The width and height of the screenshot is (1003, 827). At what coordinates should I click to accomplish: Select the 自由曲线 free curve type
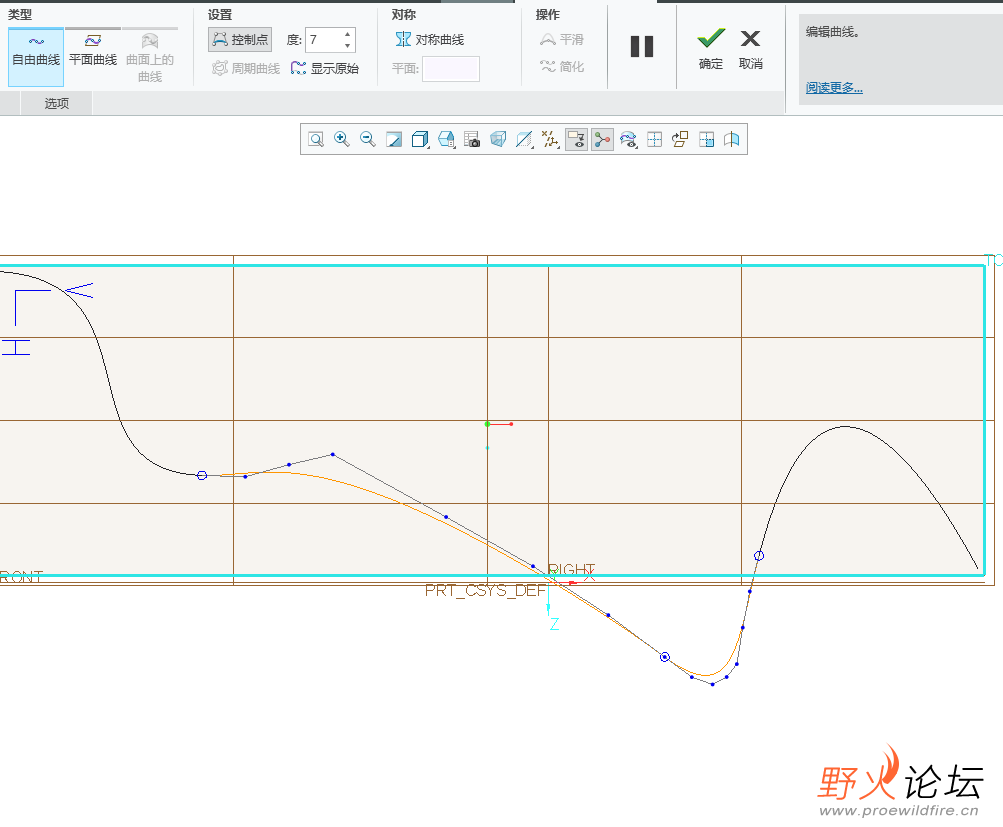(x=36, y=57)
